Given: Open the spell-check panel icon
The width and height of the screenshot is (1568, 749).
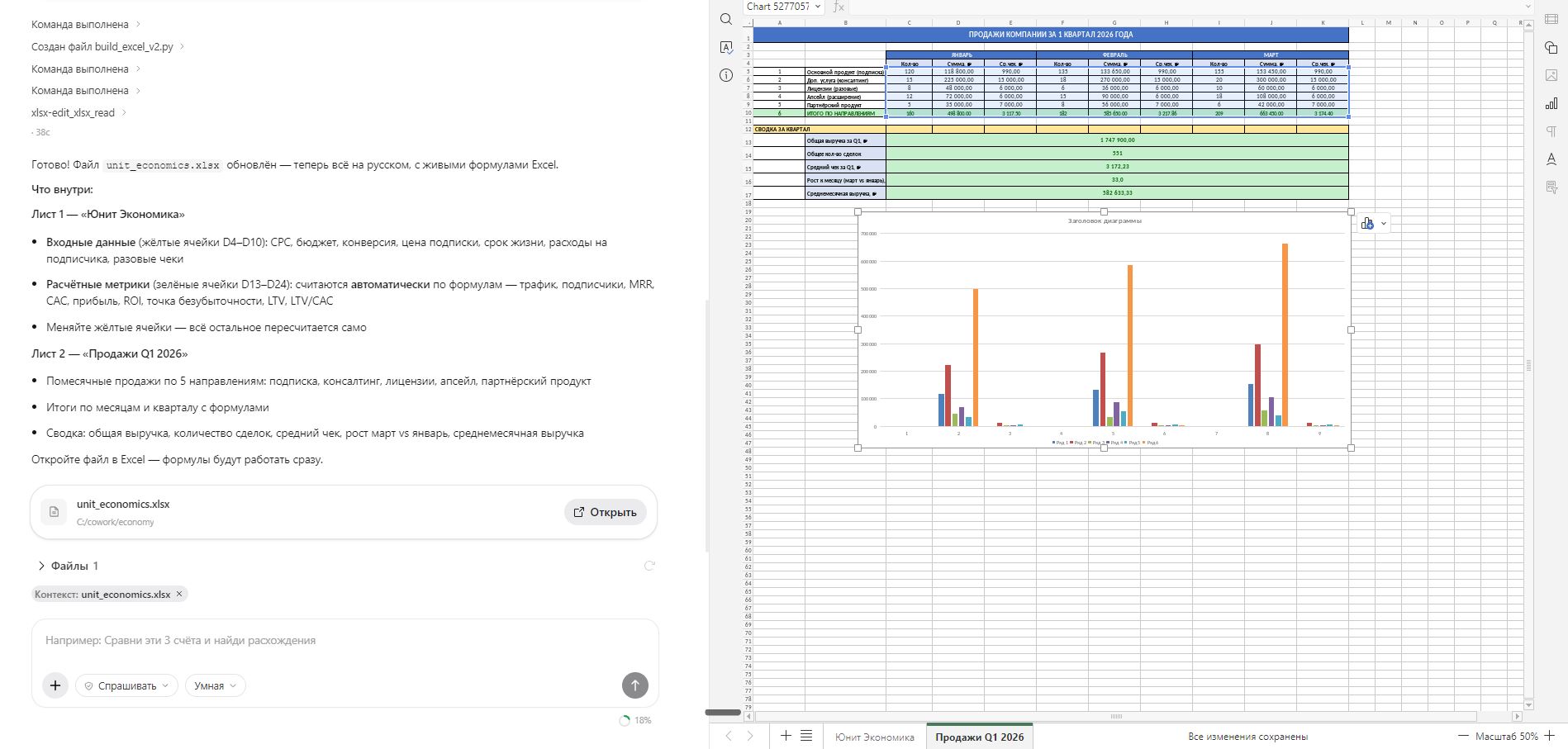Looking at the screenshot, I should coord(726,47).
